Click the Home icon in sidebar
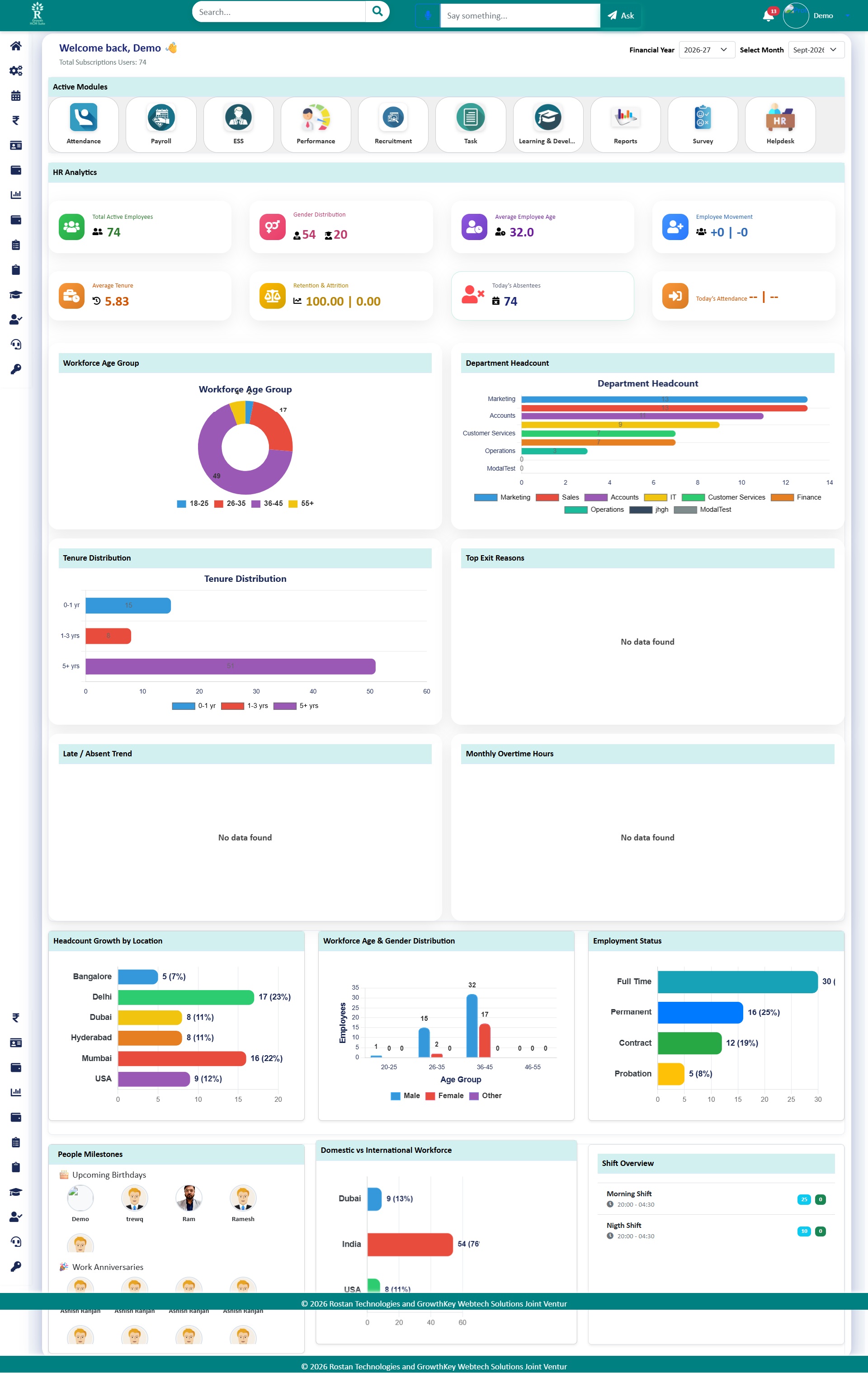 (x=16, y=46)
